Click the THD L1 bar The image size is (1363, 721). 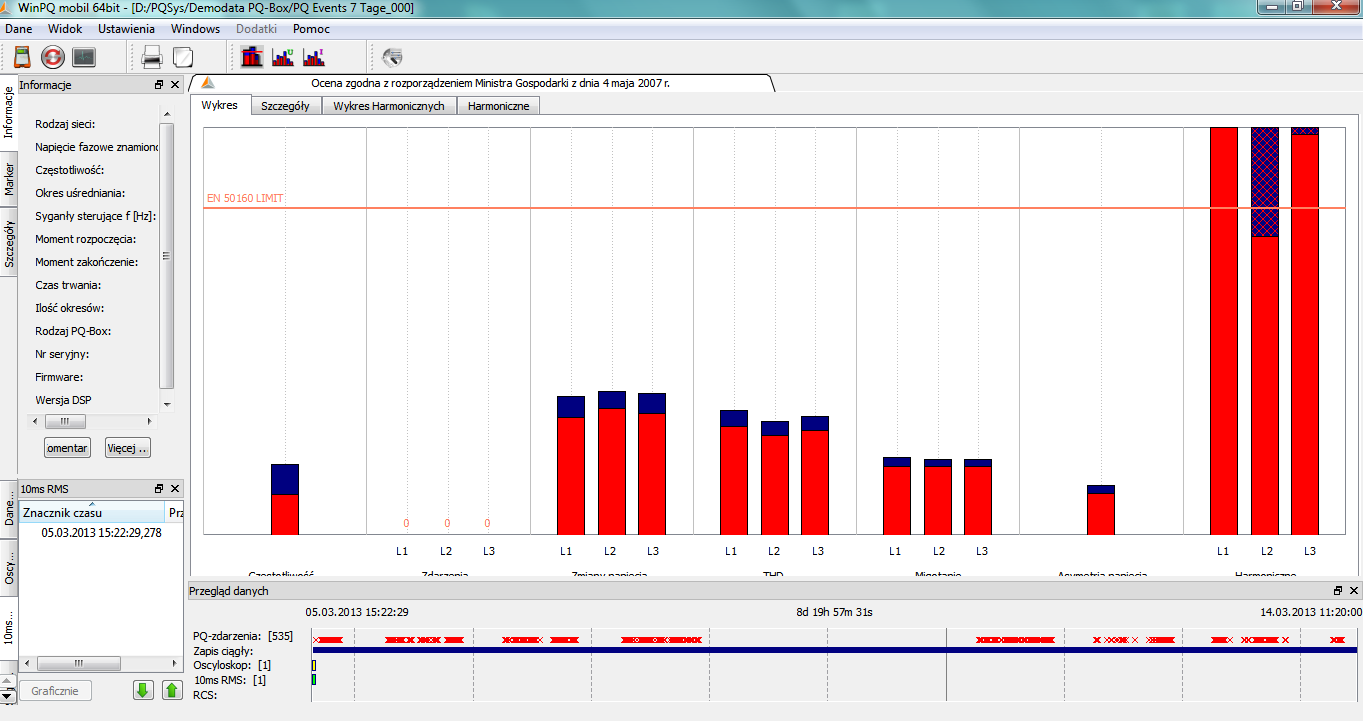[x=734, y=472]
